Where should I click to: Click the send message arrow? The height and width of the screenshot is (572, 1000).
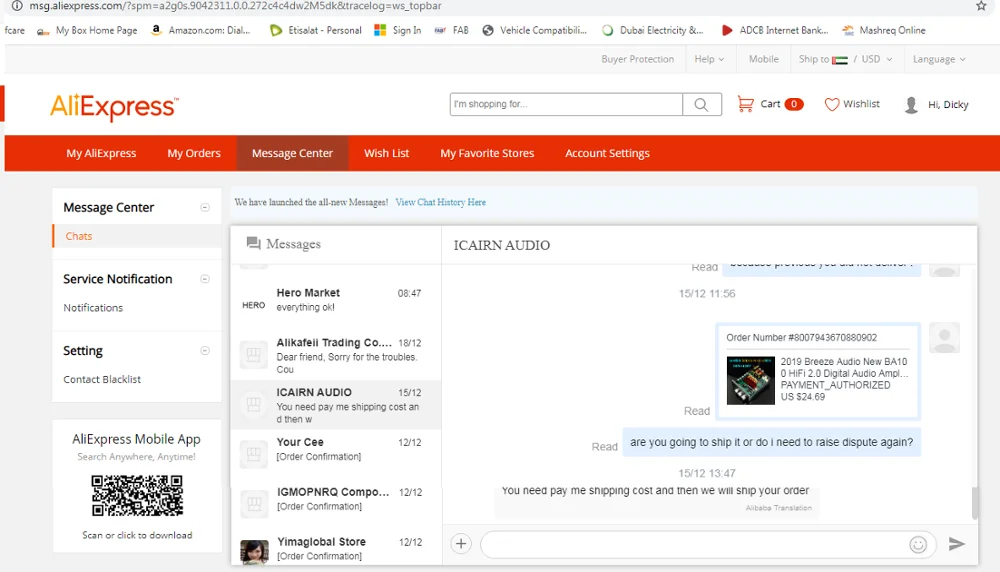pos(957,543)
